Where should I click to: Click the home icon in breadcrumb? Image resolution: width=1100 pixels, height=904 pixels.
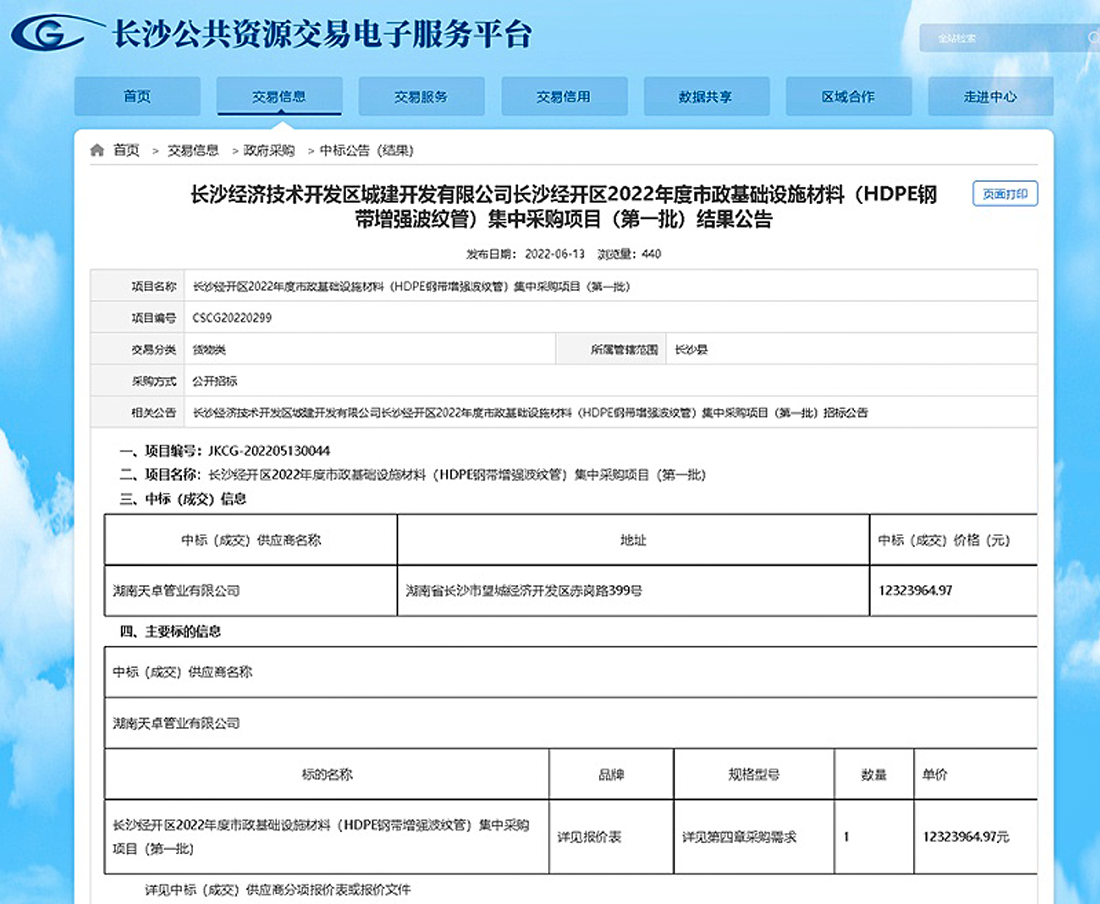(x=97, y=151)
